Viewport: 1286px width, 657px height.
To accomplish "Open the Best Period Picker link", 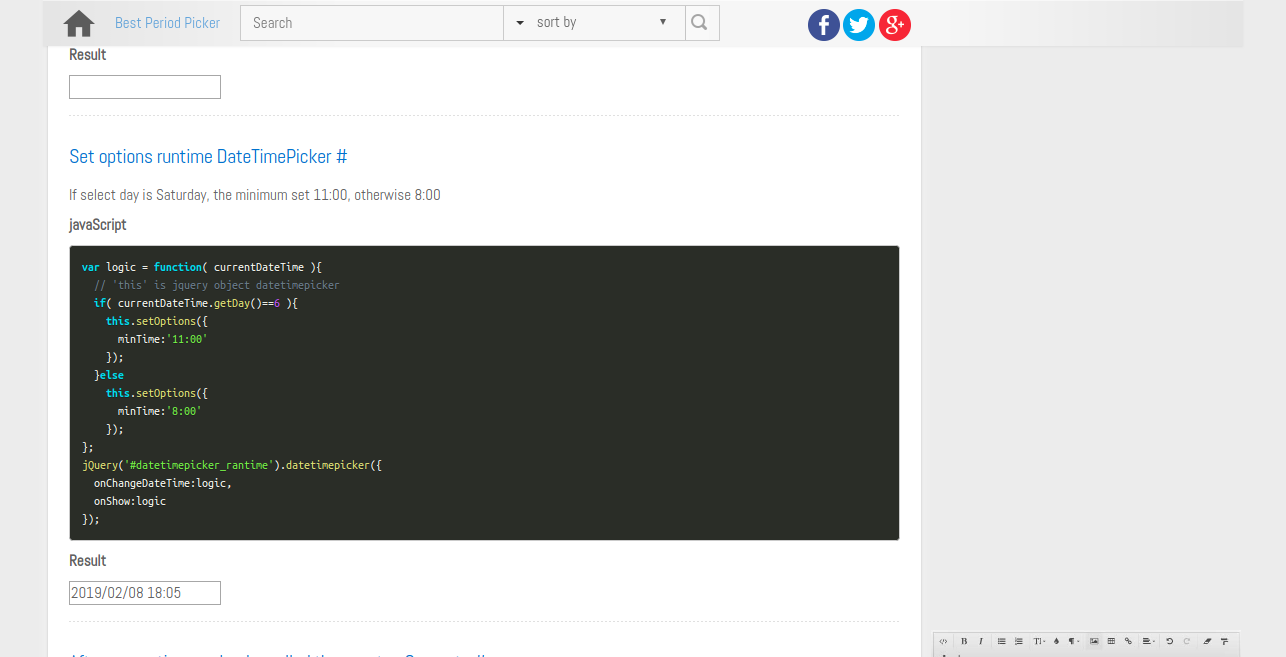I will [168, 22].
